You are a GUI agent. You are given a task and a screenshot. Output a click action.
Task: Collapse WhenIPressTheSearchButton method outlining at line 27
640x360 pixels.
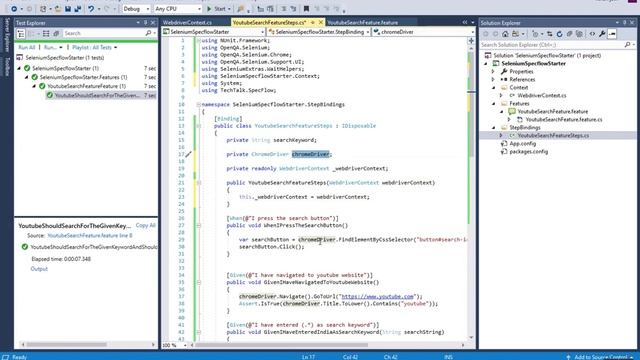[199, 225]
